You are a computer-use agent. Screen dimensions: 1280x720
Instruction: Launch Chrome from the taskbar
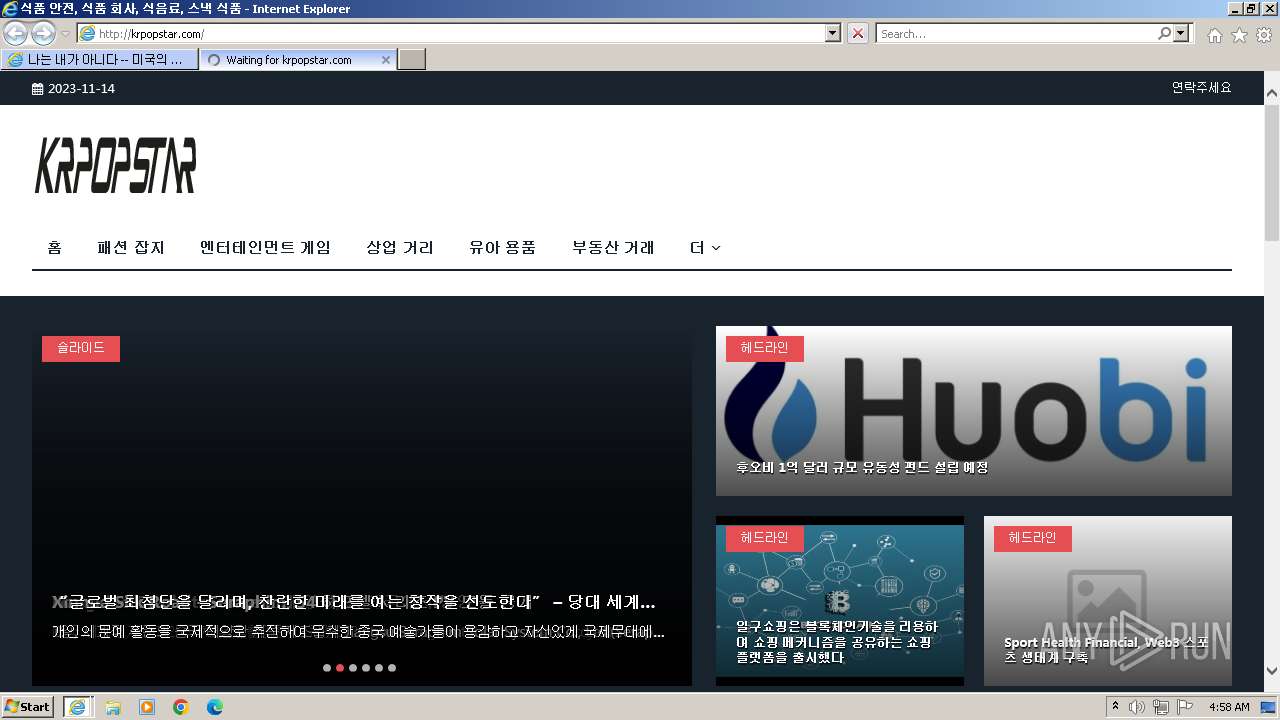181,707
